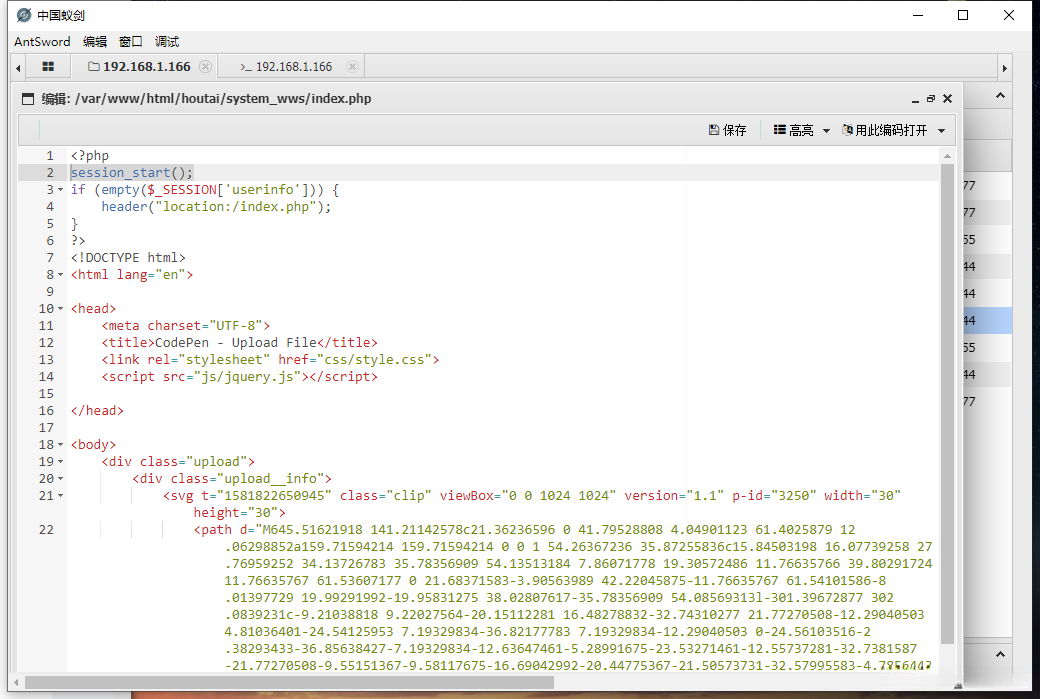Expand the 高亮 dropdown arrow
This screenshot has width=1040, height=699.
coord(826,131)
